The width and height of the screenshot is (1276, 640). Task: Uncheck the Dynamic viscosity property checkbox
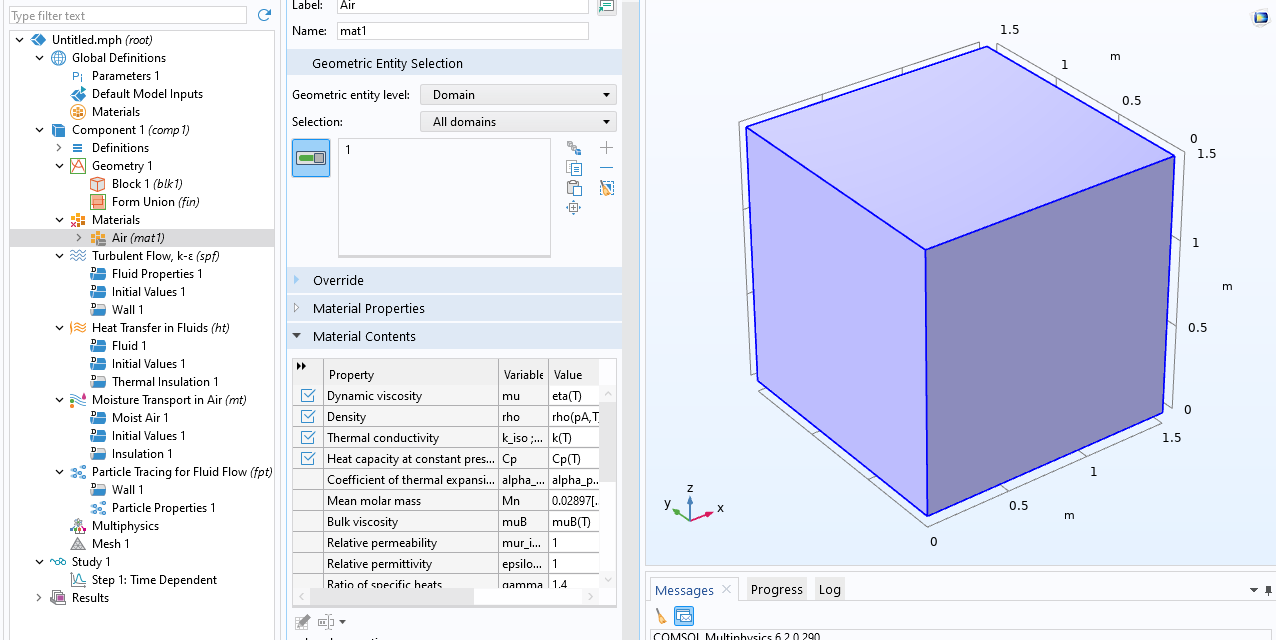pyautogui.click(x=308, y=396)
